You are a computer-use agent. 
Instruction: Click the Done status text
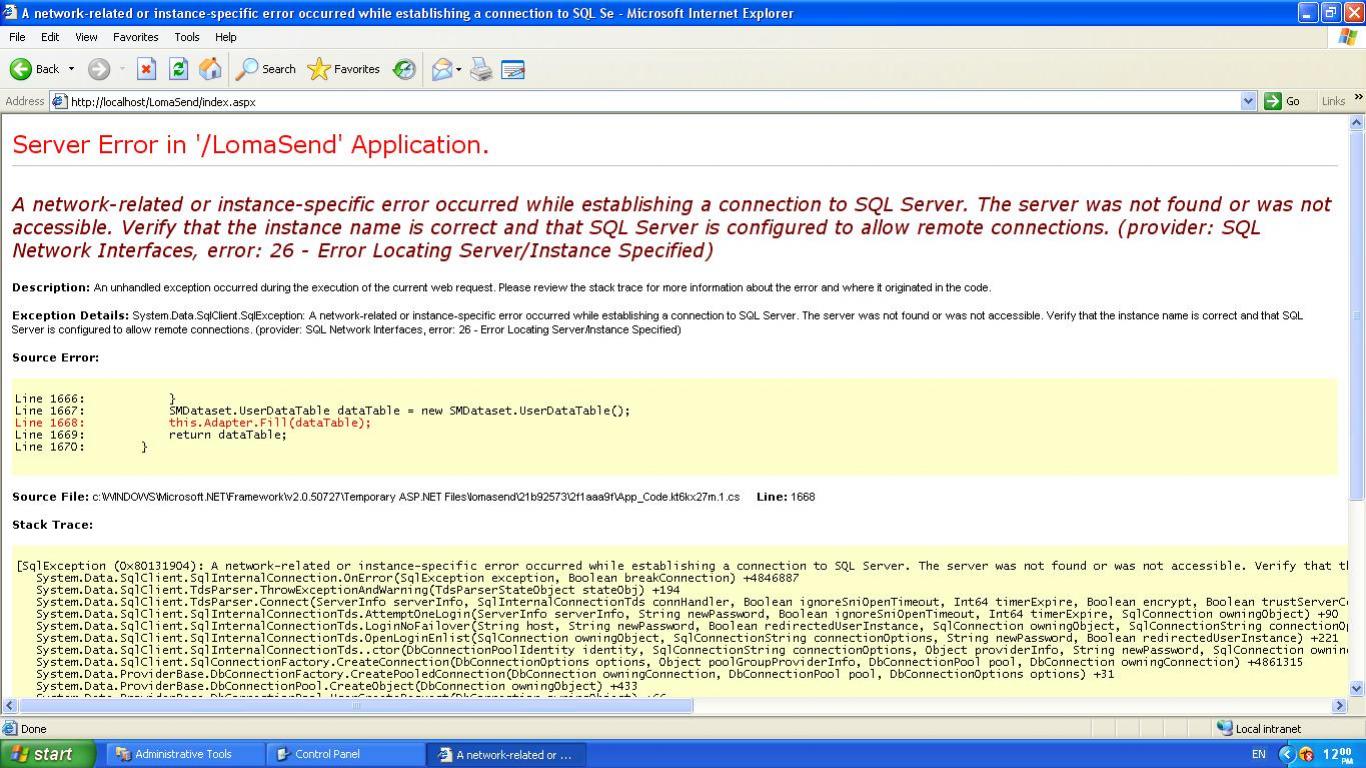coord(33,729)
